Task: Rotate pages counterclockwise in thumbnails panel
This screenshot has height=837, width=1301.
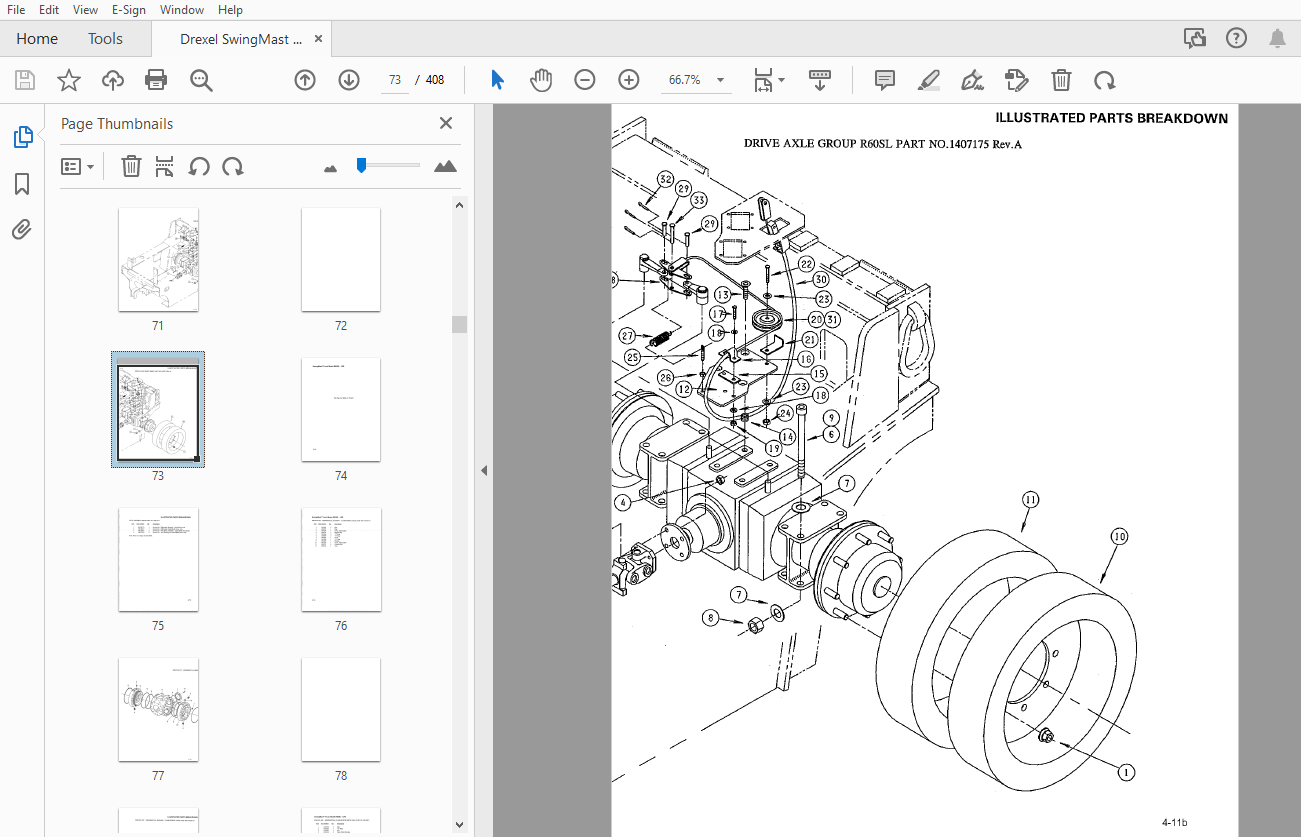Action: click(199, 167)
